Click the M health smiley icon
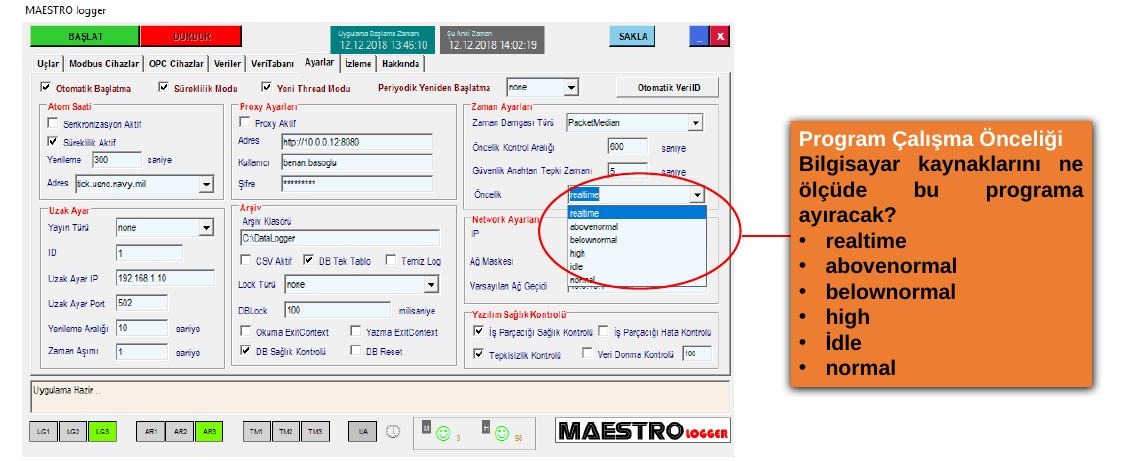 (x=443, y=433)
